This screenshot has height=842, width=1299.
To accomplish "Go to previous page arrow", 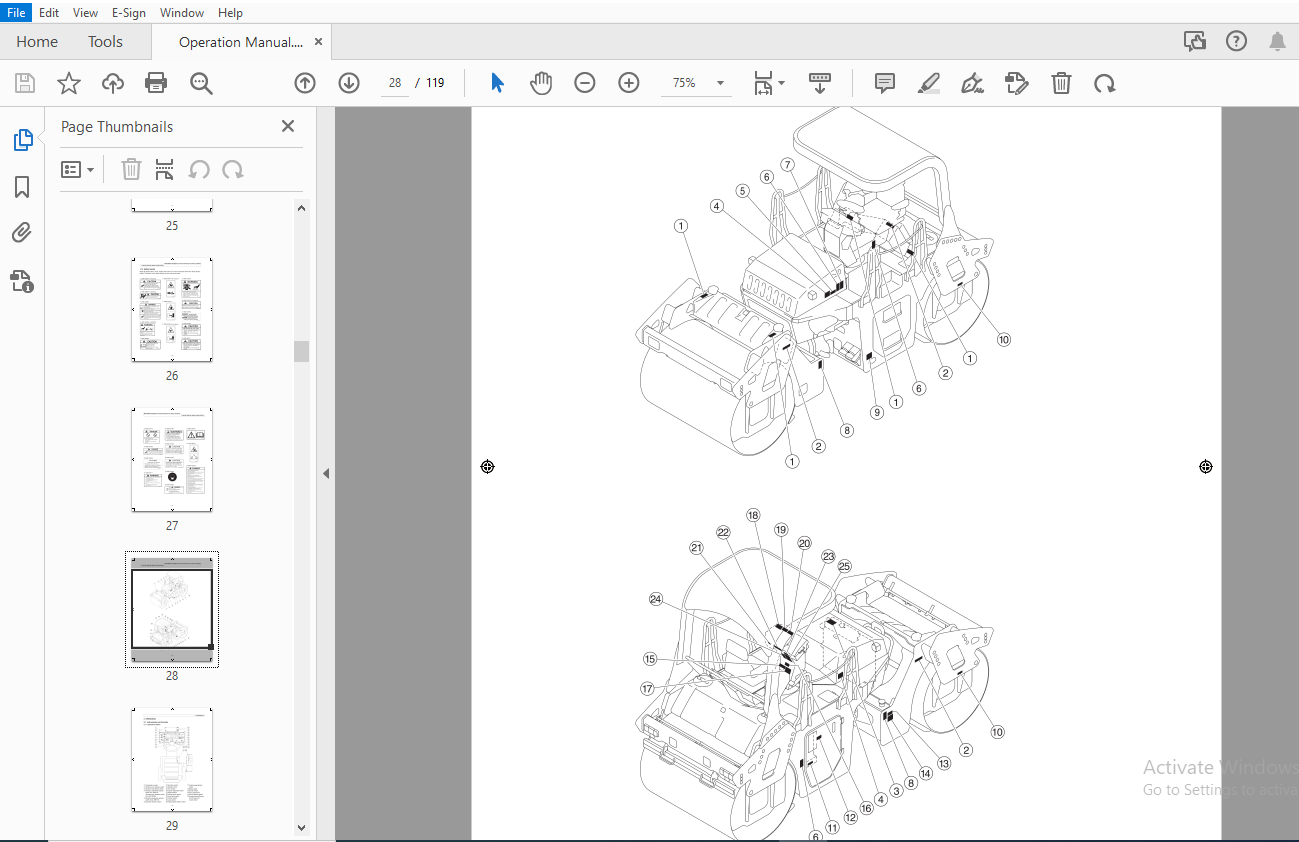I will (x=305, y=83).
